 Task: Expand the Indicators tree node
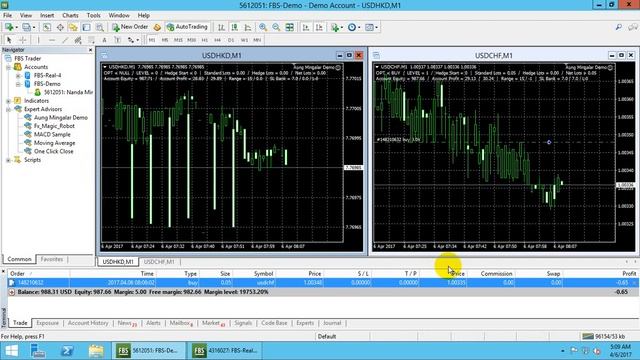pos(8,101)
